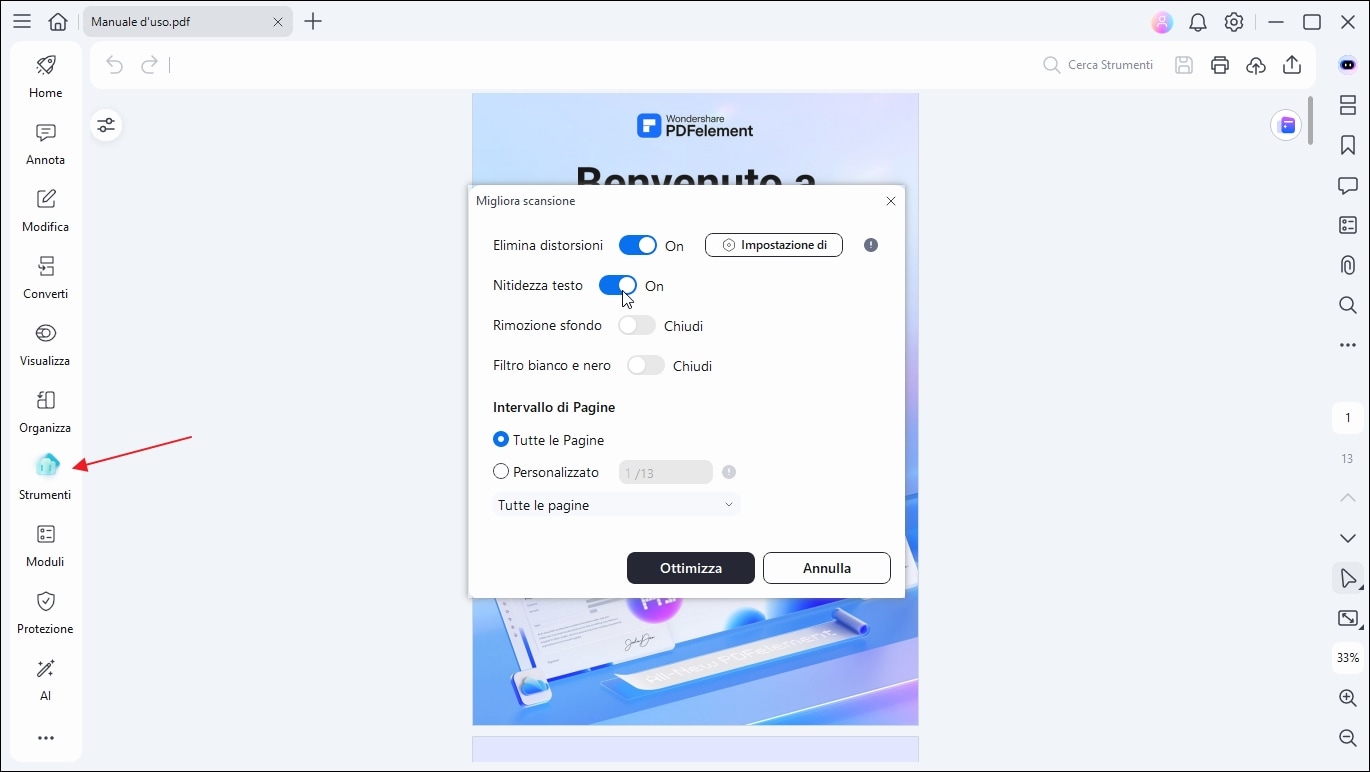Enable the Rimozione sfondo toggle
Image resolution: width=1370 pixels, height=772 pixels.
pyautogui.click(x=636, y=326)
